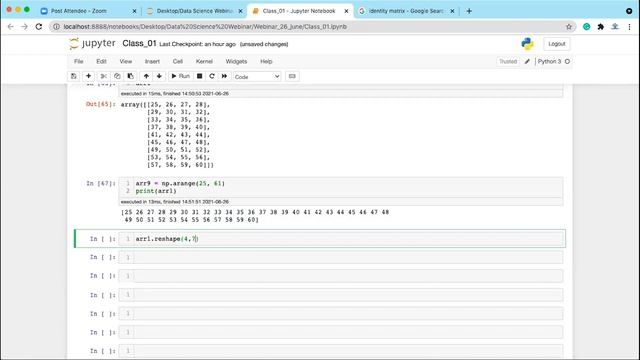Save notebook with the floppy disk icon
Screen dimensions: 640x360
click(x=73, y=76)
